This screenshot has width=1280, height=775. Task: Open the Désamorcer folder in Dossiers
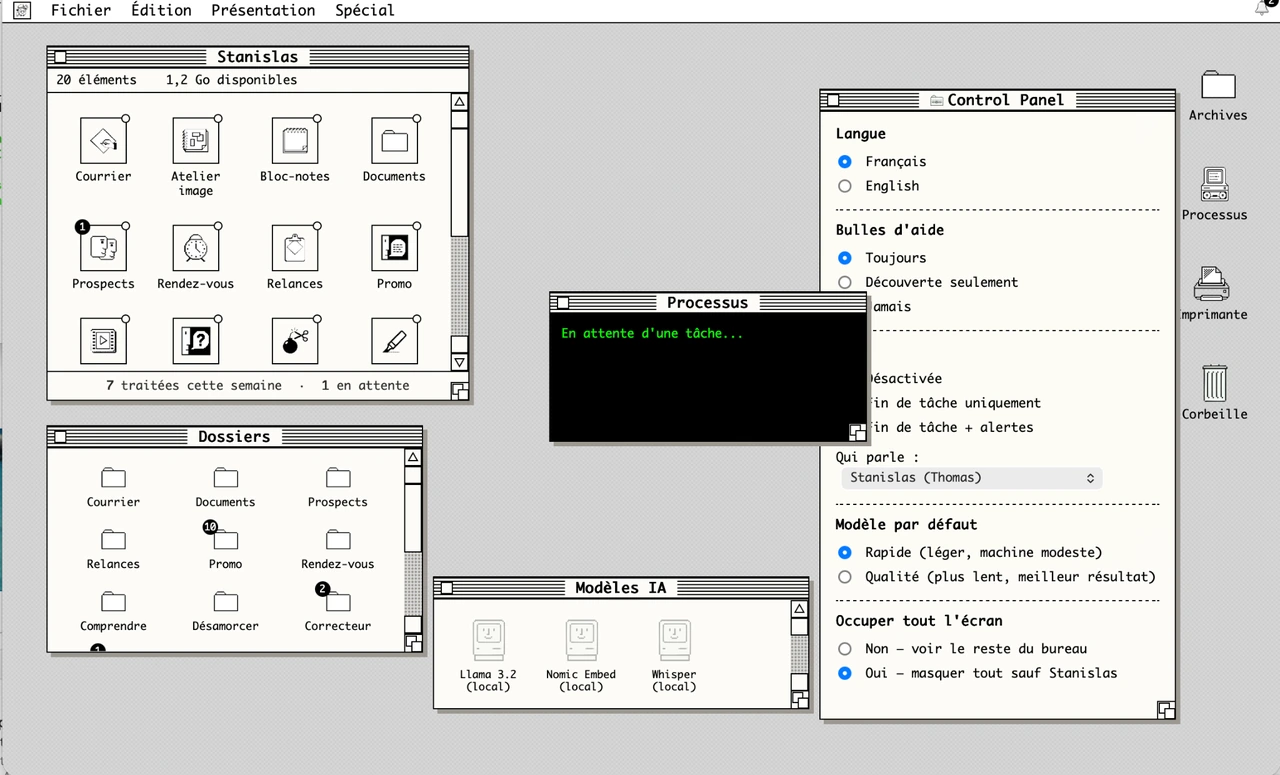(x=225, y=602)
